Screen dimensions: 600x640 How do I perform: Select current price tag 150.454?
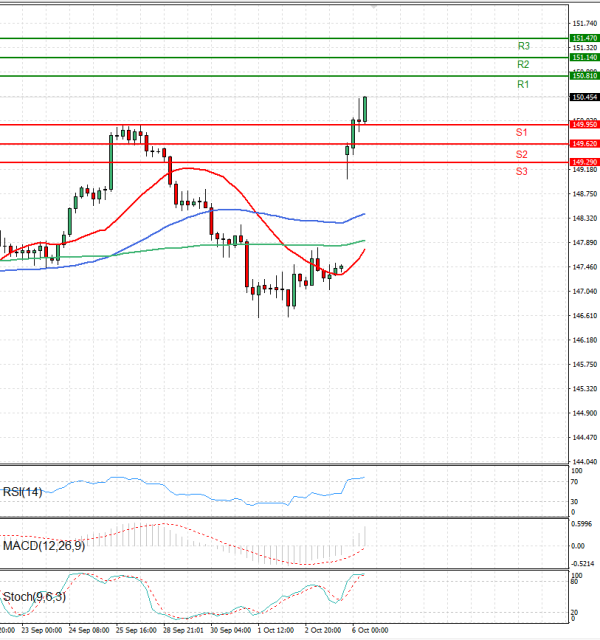[x=584, y=97]
